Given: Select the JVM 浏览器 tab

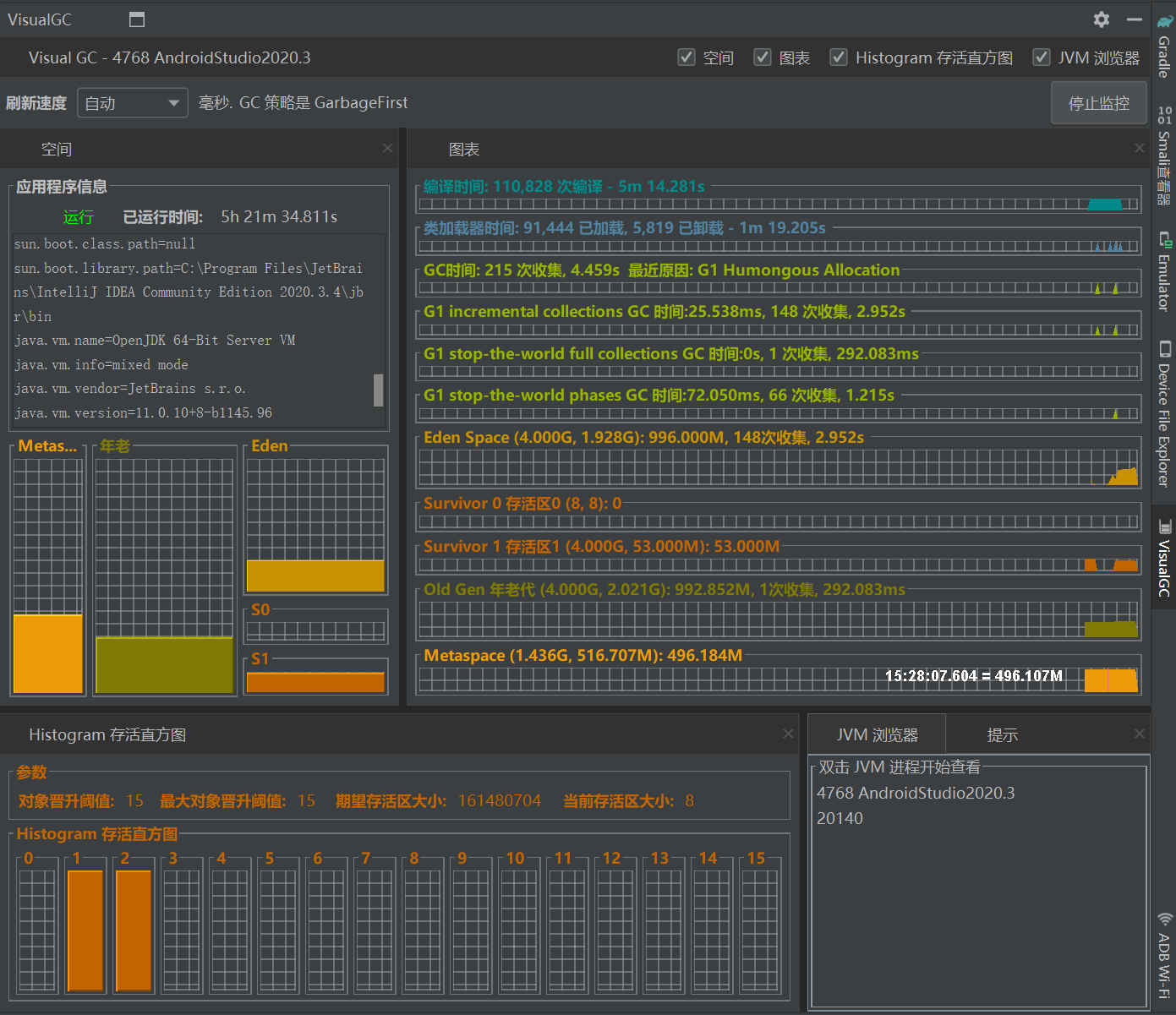Looking at the screenshot, I should tap(877, 735).
